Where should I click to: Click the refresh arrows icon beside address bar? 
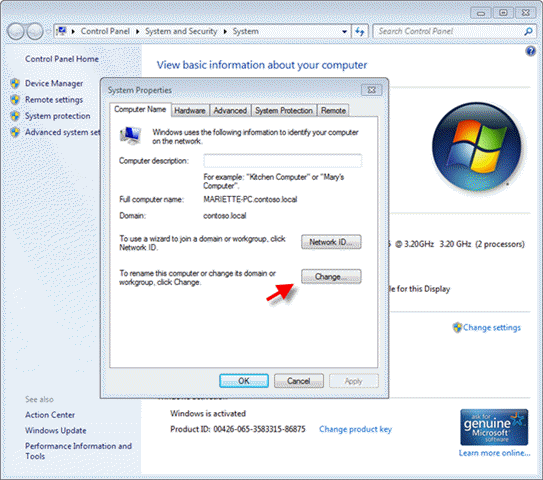(360, 32)
